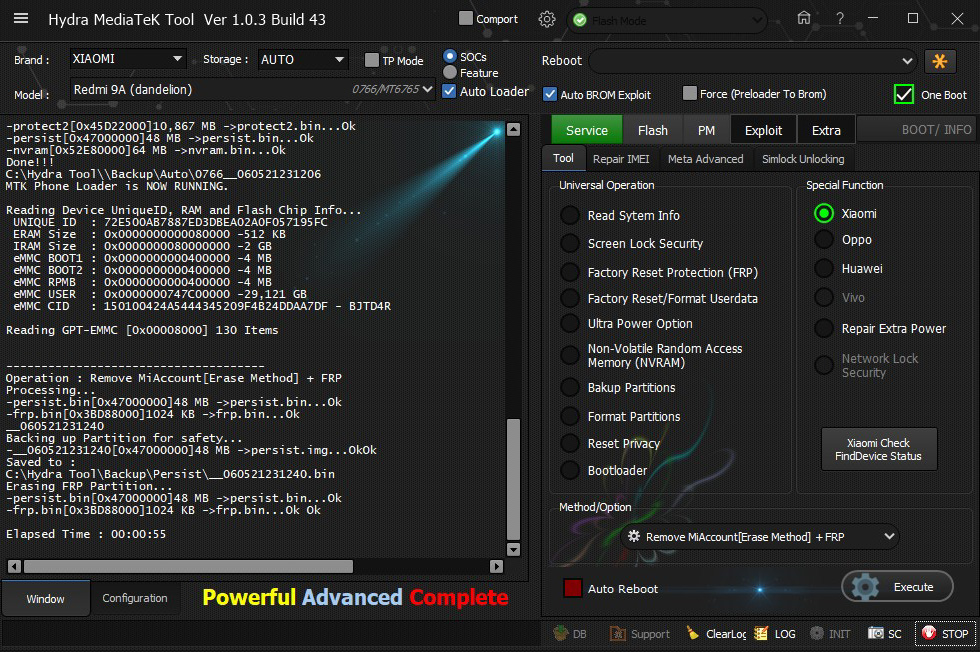Clear the log with the broom icon
The image size is (980, 652).
coord(694,633)
